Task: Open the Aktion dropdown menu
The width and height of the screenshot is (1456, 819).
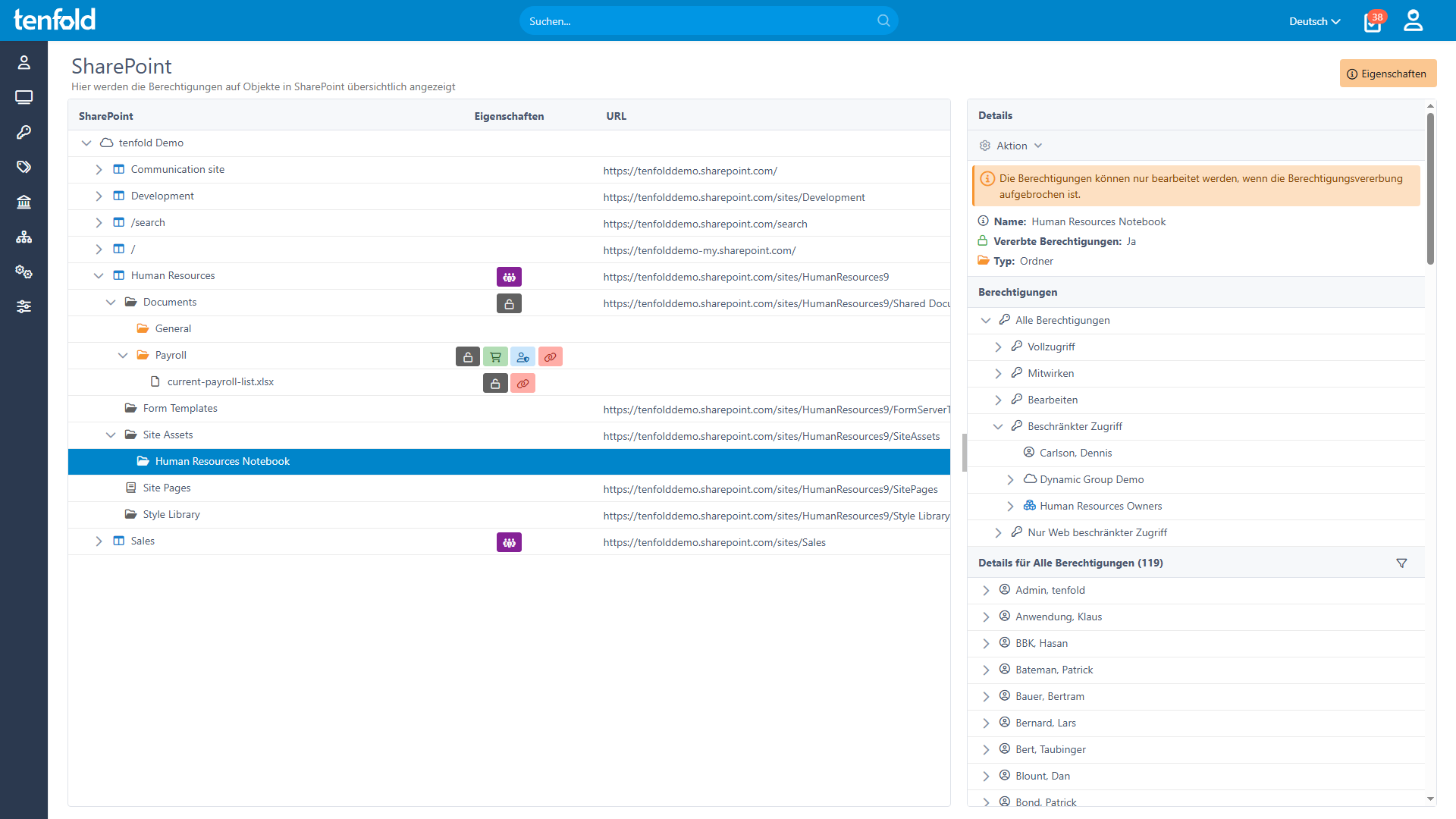Action: [x=1012, y=146]
